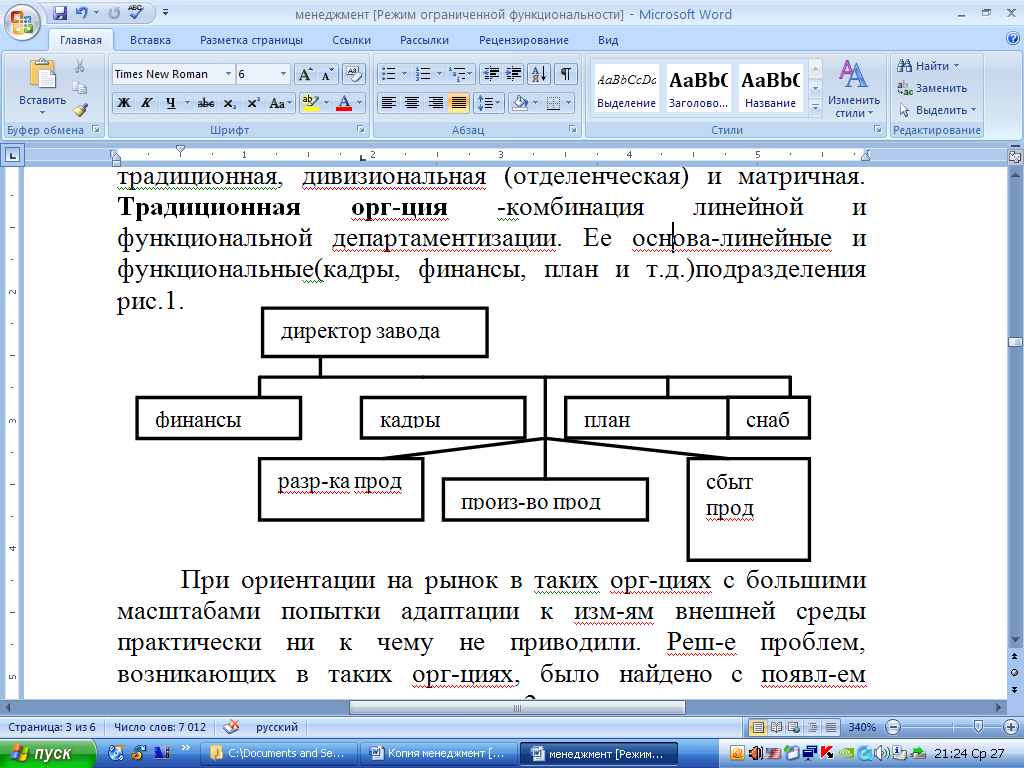
Task: Switch to Full Screen Reading view
Action: click(x=776, y=727)
